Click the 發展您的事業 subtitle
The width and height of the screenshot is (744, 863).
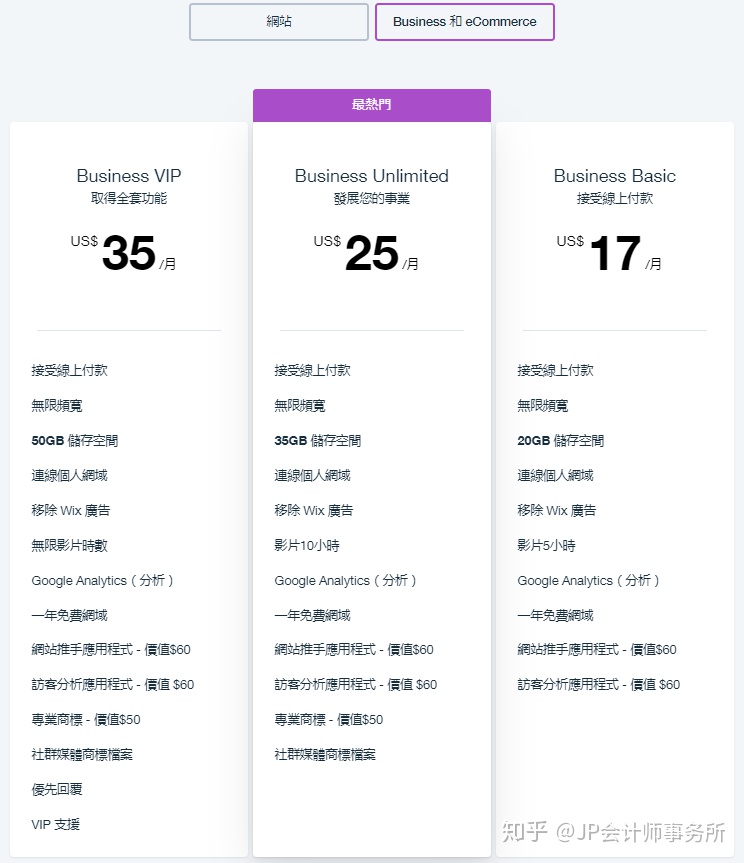click(x=371, y=198)
